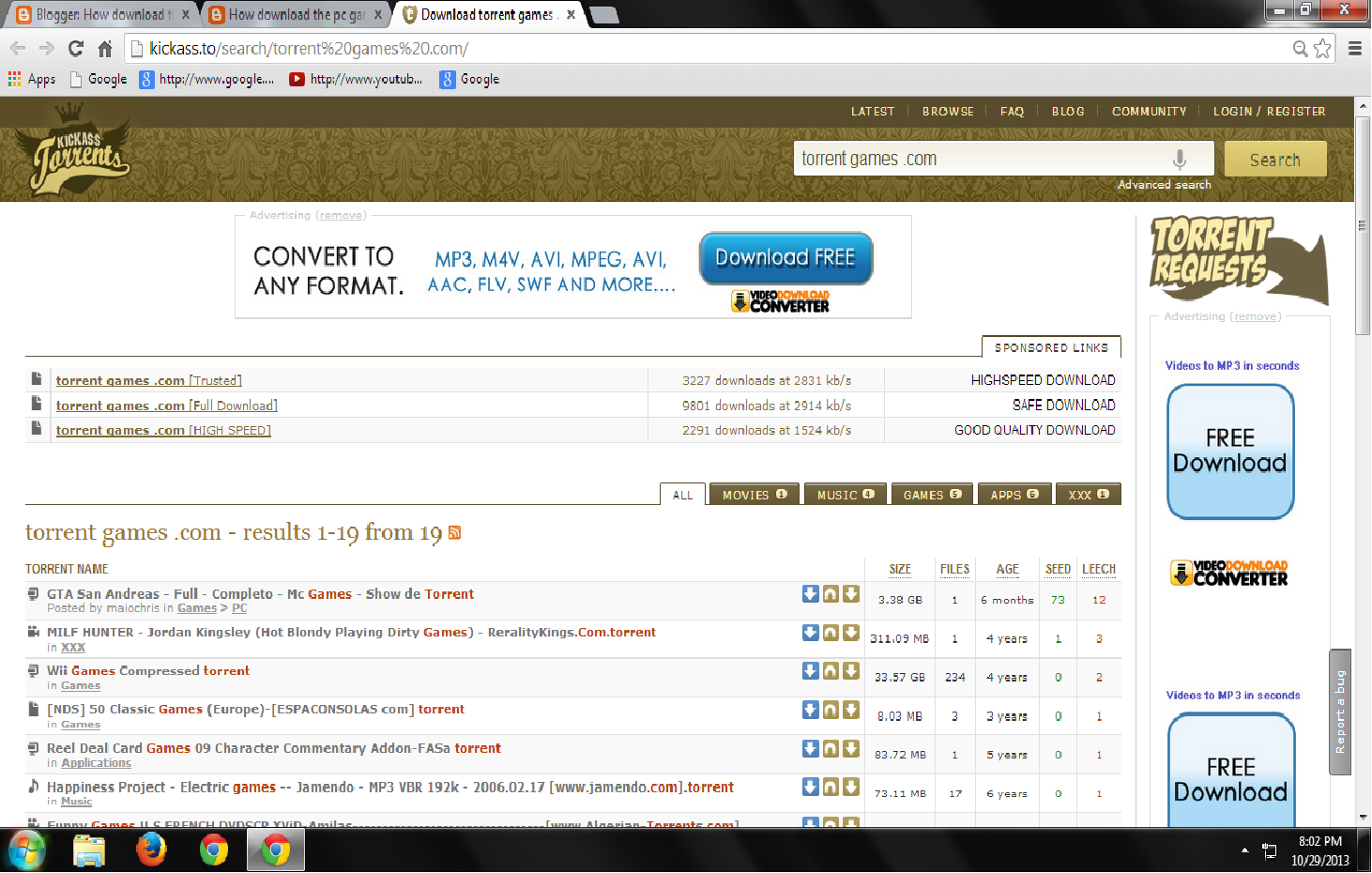Click the magnifier icon in the address bar
The width and height of the screenshot is (1372, 873).
(x=1300, y=49)
